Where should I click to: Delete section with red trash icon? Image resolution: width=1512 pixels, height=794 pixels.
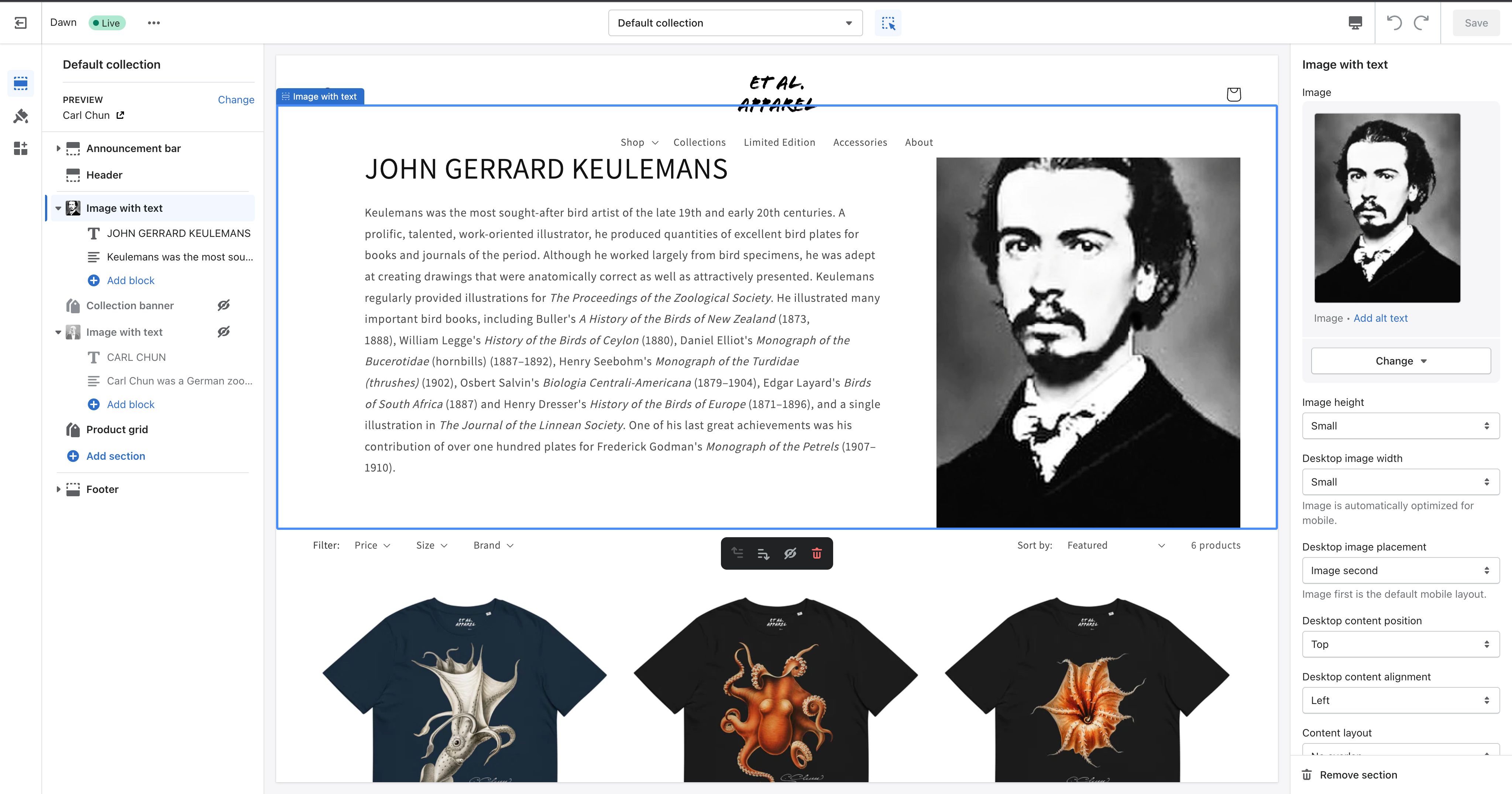pyautogui.click(x=817, y=553)
